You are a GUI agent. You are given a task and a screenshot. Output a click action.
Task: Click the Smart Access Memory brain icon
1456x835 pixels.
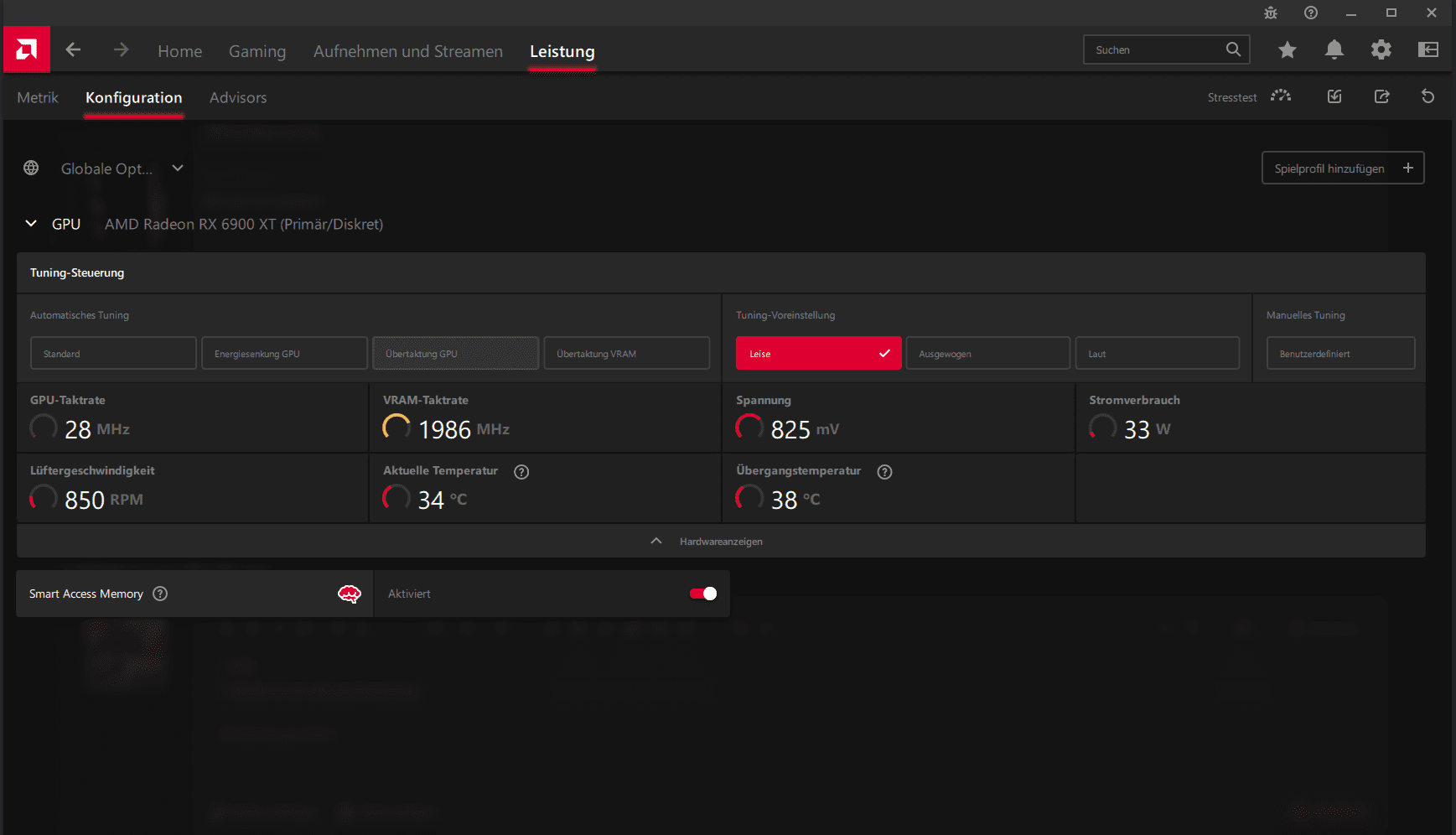coord(350,594)
